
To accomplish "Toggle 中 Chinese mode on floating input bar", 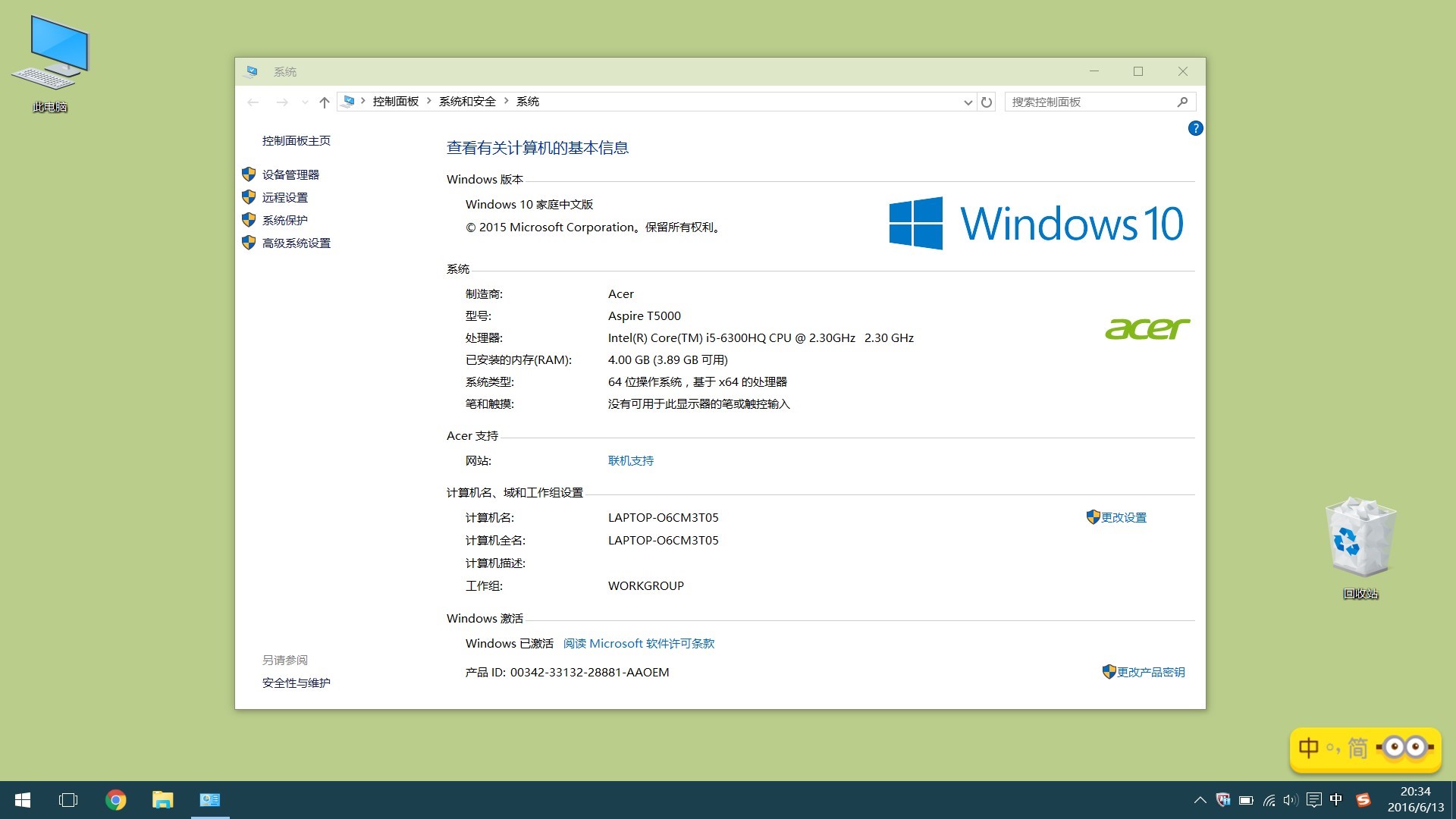I will (1309, 748).
